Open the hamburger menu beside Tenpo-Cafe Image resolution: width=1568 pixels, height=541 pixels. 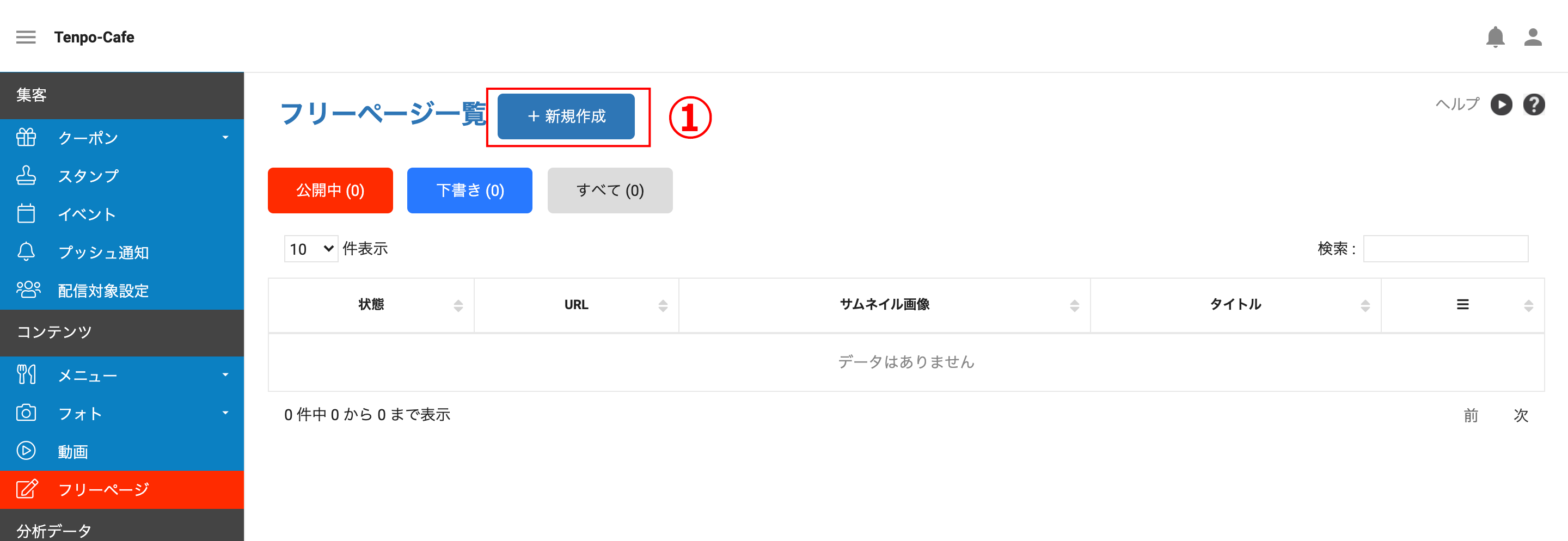tap(26, 37)
